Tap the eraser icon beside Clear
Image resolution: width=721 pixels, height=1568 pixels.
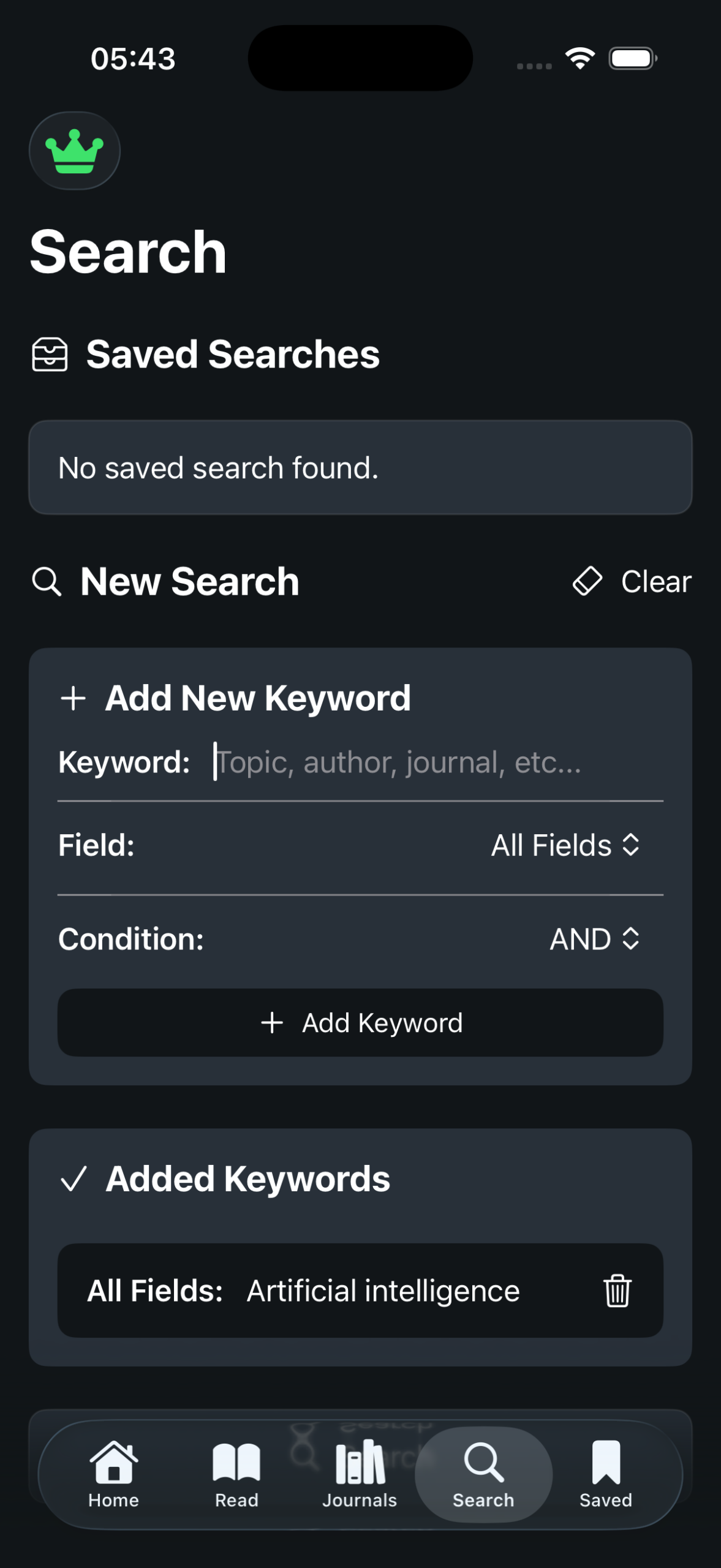pyautogui.click(x=587, y=581)
